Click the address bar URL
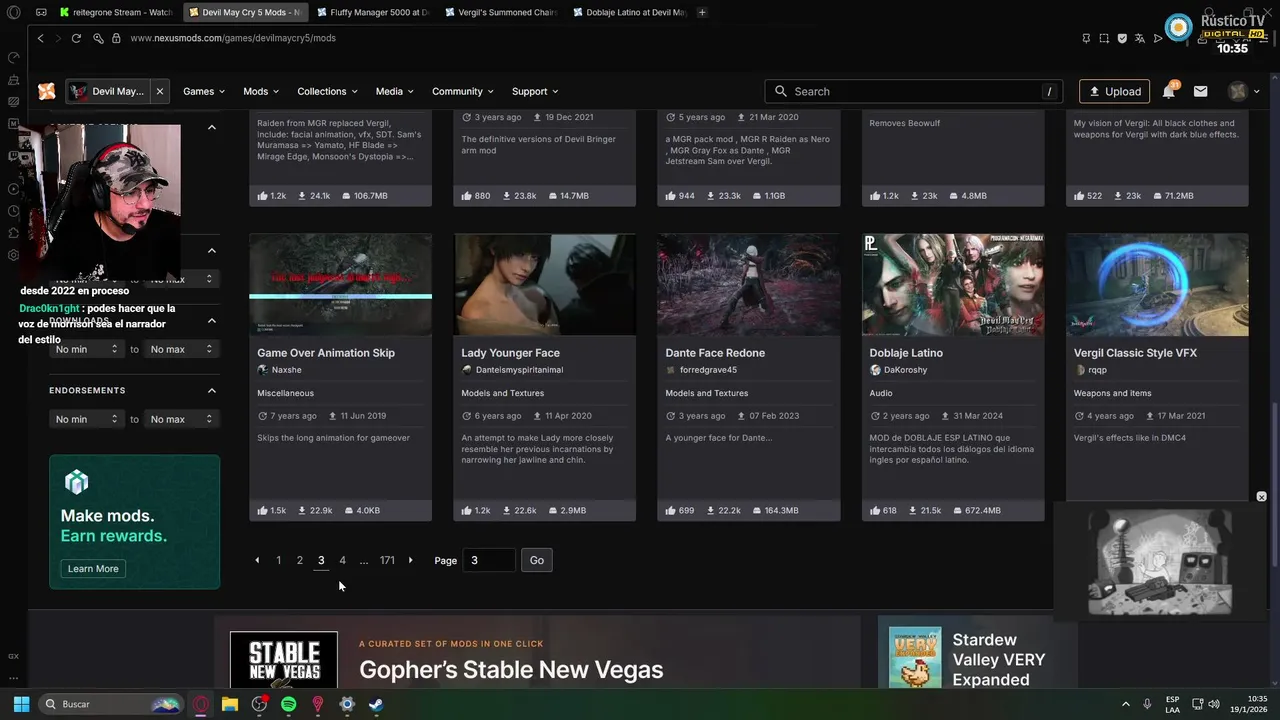Image resolution: width=1280 pixels, height=720 pixels. point(232,38)
